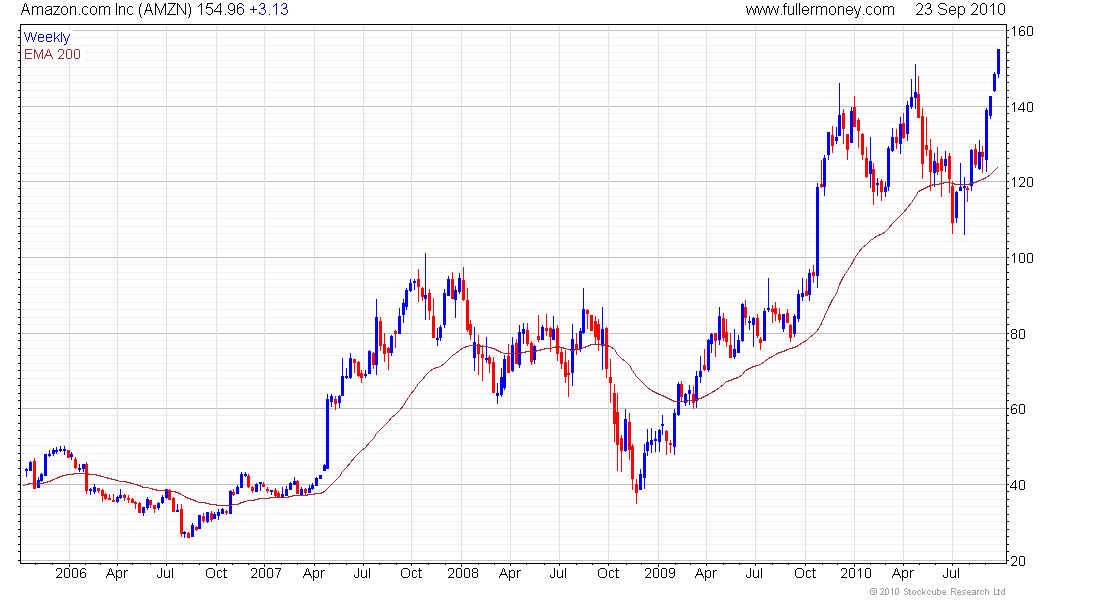This screenshot has width=1100, height=600.
Task: Click the 23 Sep 2010 date label
Action: tap(960, 10)
